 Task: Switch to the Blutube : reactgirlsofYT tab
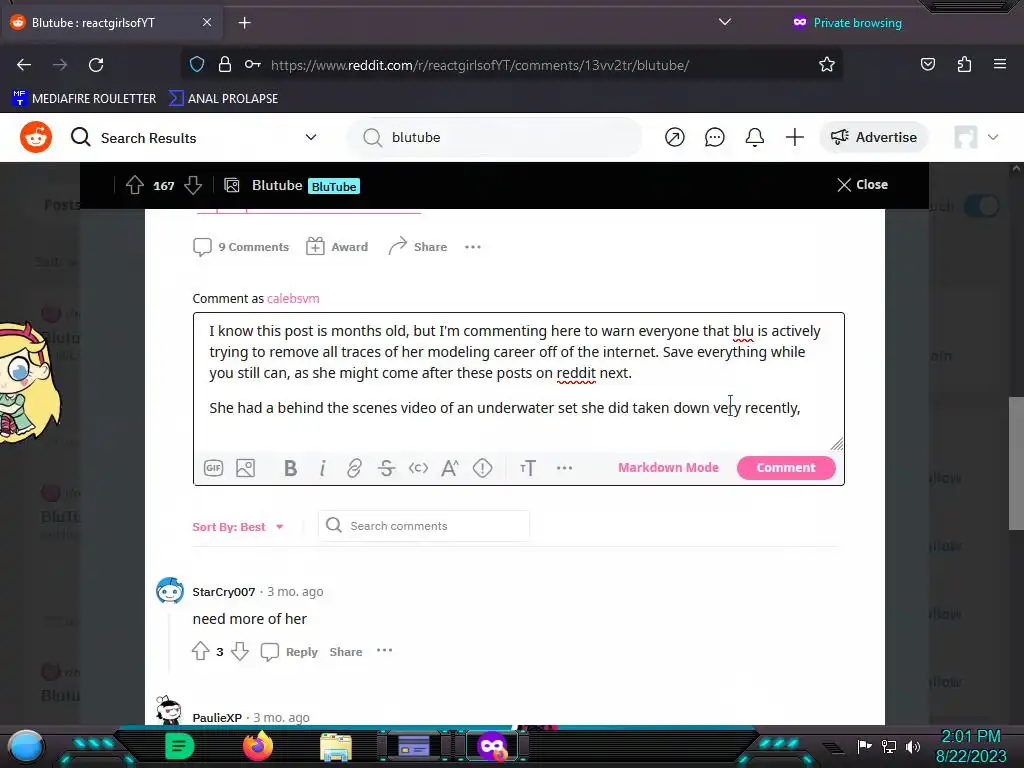pos(111,23)
